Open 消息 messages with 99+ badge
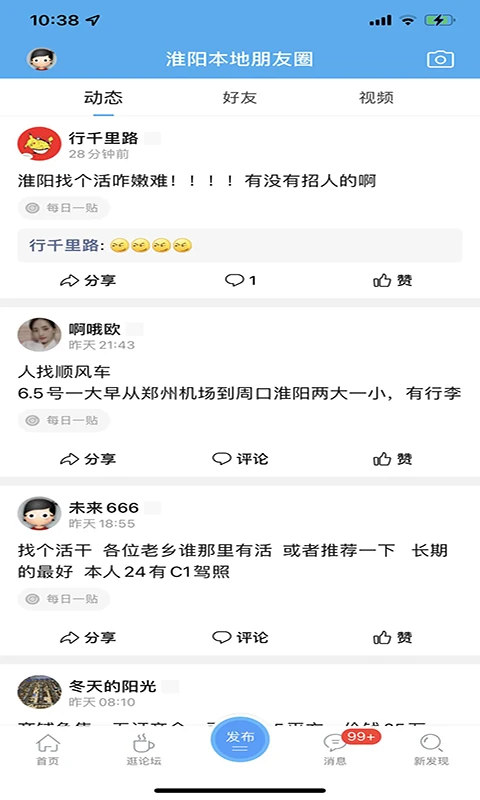480x800 pixels. [x=335, y=749]
